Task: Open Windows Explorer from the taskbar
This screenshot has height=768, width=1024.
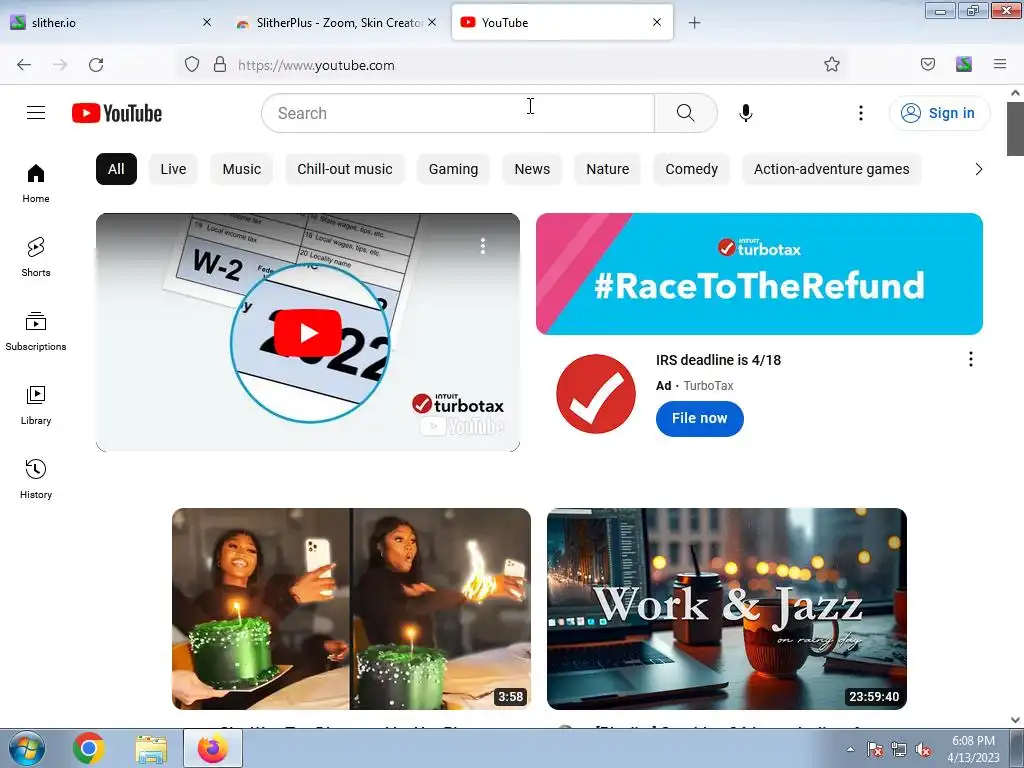Action: point(151,748)
